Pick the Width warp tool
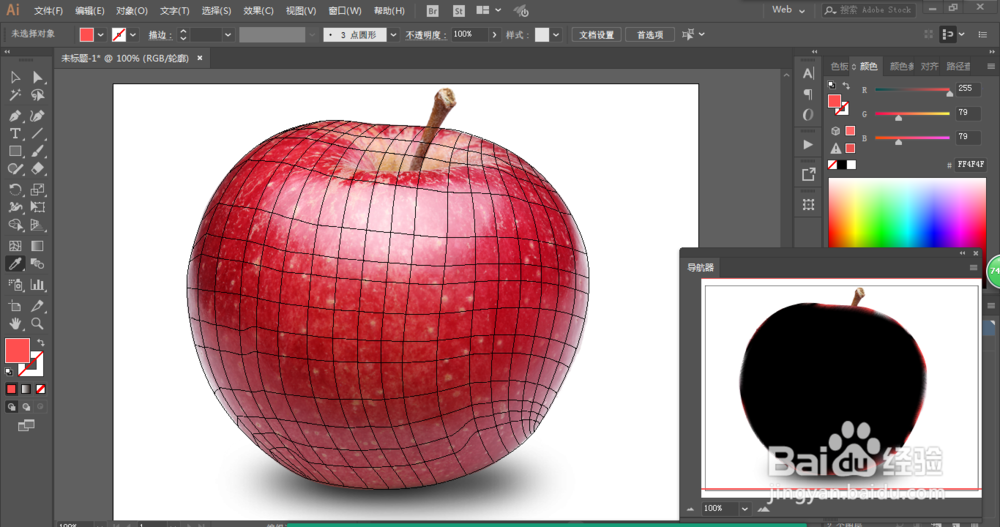 [15, 207]
